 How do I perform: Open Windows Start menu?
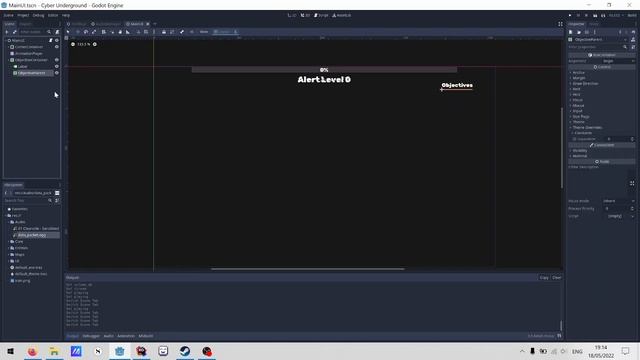click(x=11, y=351)
